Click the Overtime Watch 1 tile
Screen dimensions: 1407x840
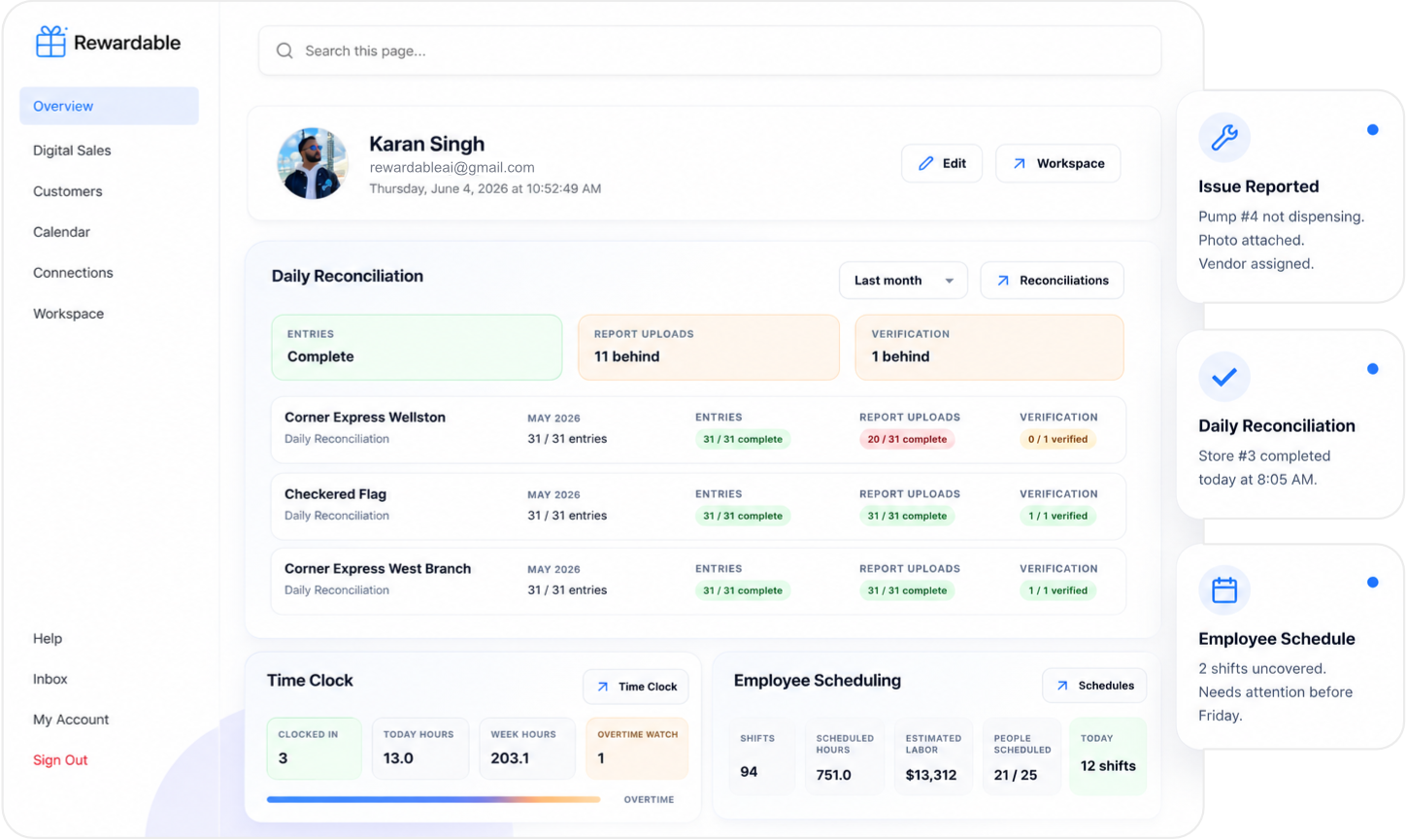coord(637,749)
